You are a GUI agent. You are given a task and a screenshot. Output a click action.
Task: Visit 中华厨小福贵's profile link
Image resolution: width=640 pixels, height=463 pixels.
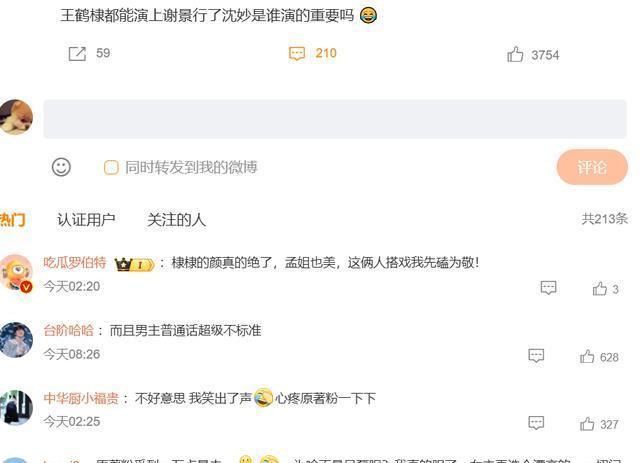[81, 398]
